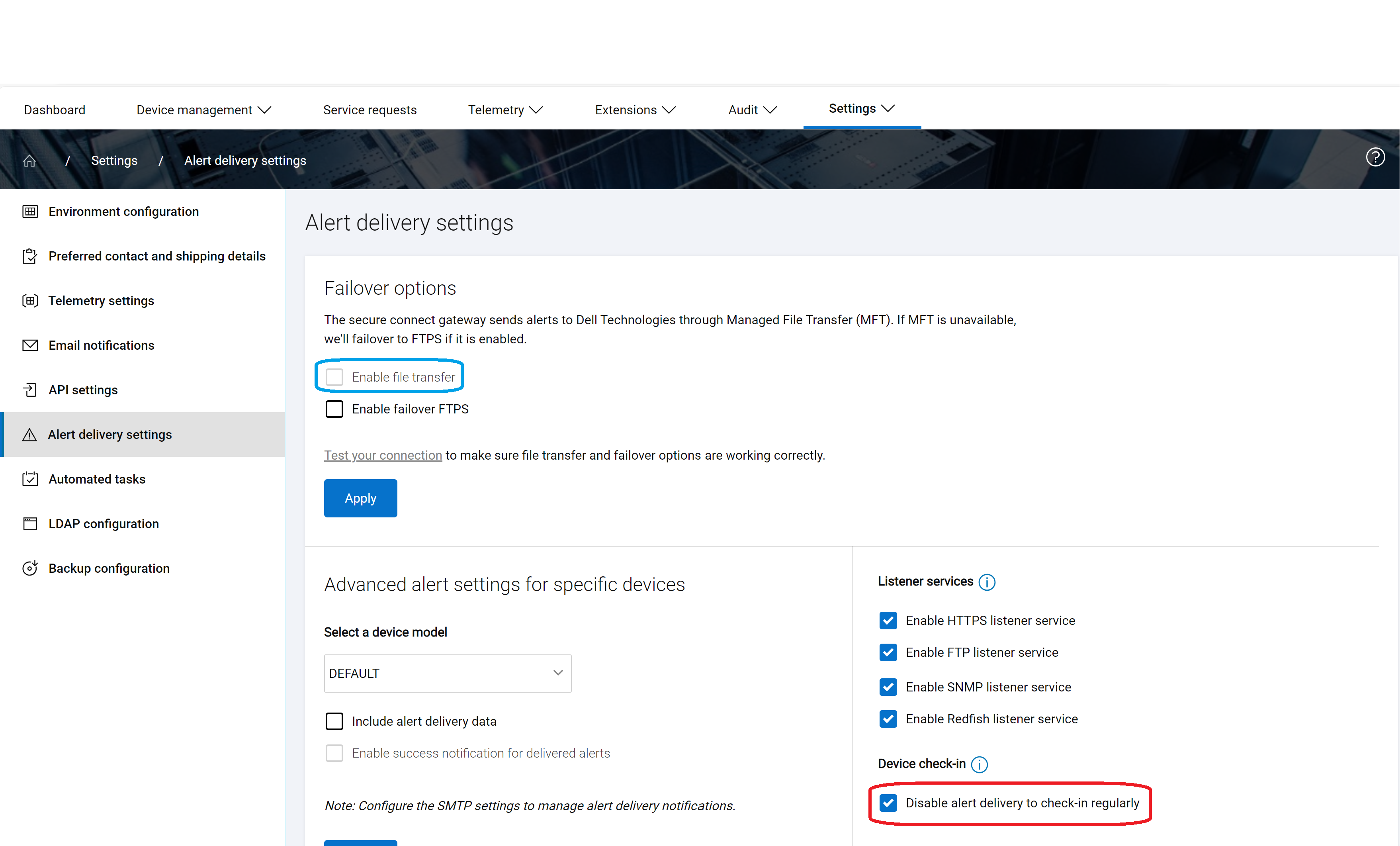The height and width of the screenshot is (846, 1400).
Task: Expand the Extensions menu
Action: [x=635, y=110]
